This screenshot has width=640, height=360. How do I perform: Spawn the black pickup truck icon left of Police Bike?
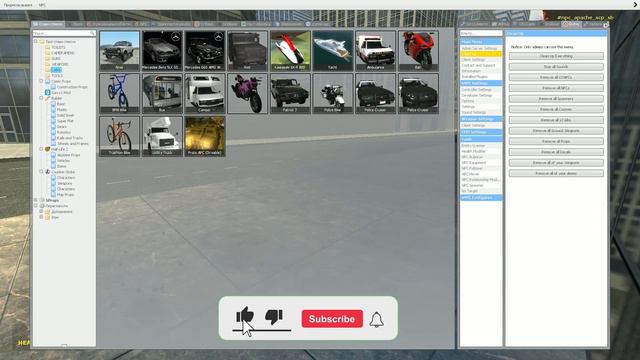click(x=290, y=93)
